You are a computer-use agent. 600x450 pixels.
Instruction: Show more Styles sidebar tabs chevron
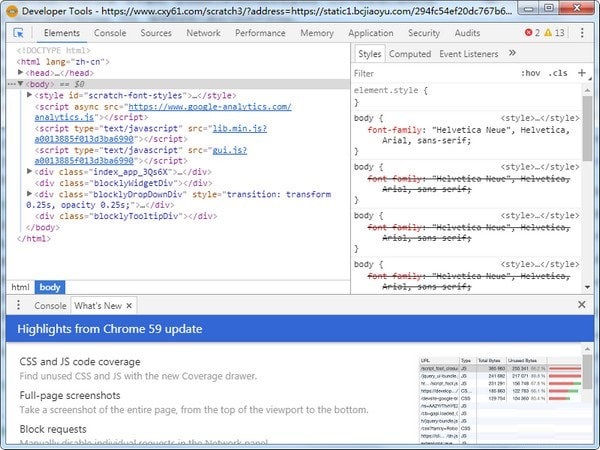point(513,53)
